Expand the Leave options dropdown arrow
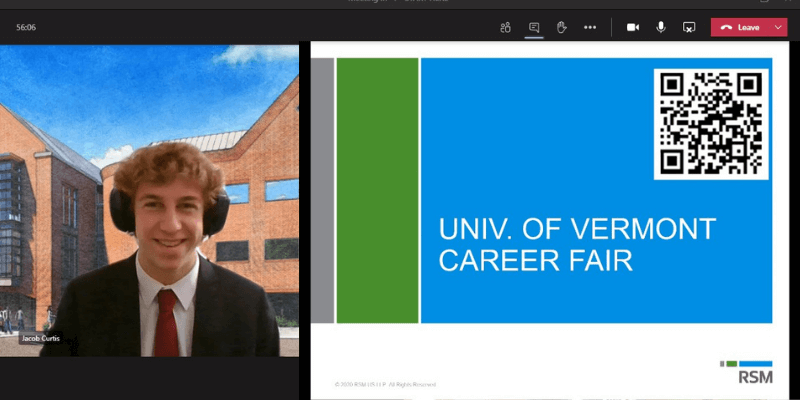800x400 pixels. coord(779,28)
